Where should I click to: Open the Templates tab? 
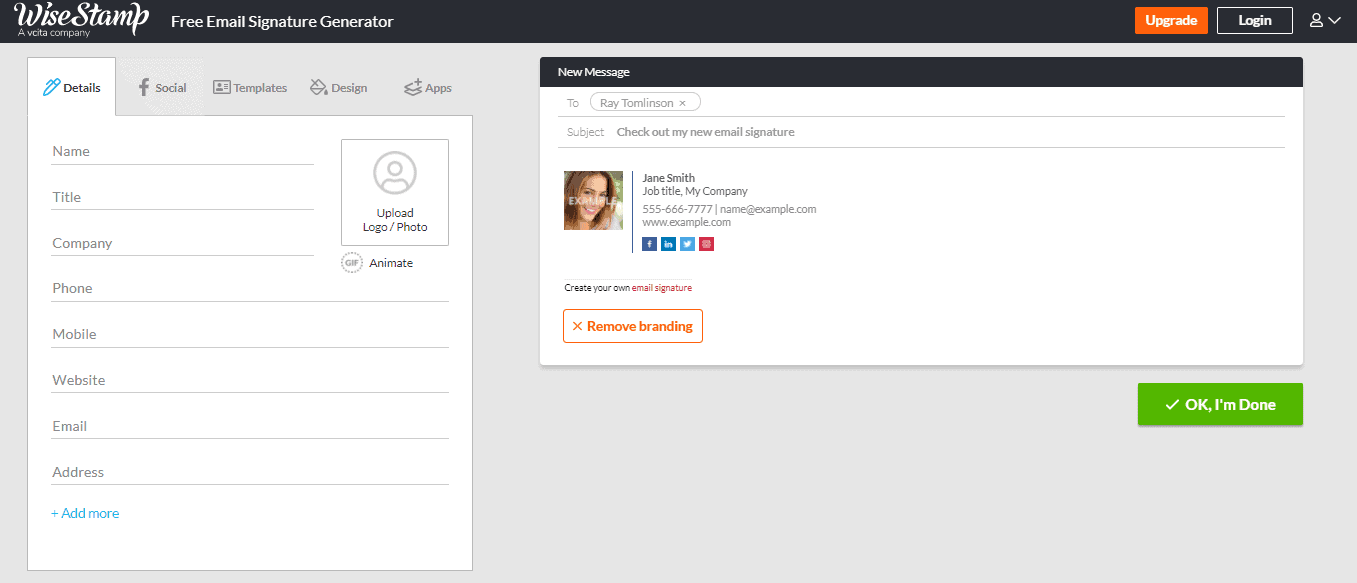(x=250, y=88)
